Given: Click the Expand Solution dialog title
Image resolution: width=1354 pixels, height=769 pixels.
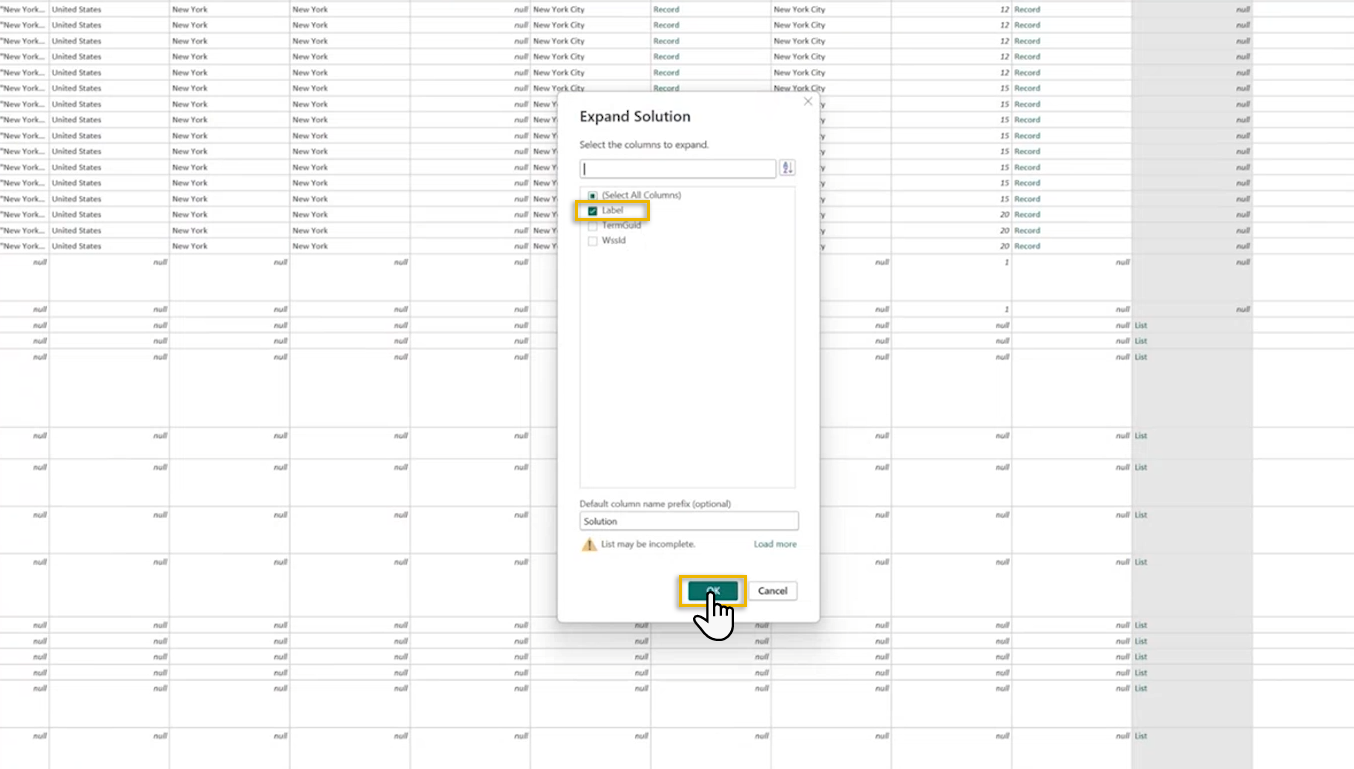Looking at the screenshot, I should 635,117.
